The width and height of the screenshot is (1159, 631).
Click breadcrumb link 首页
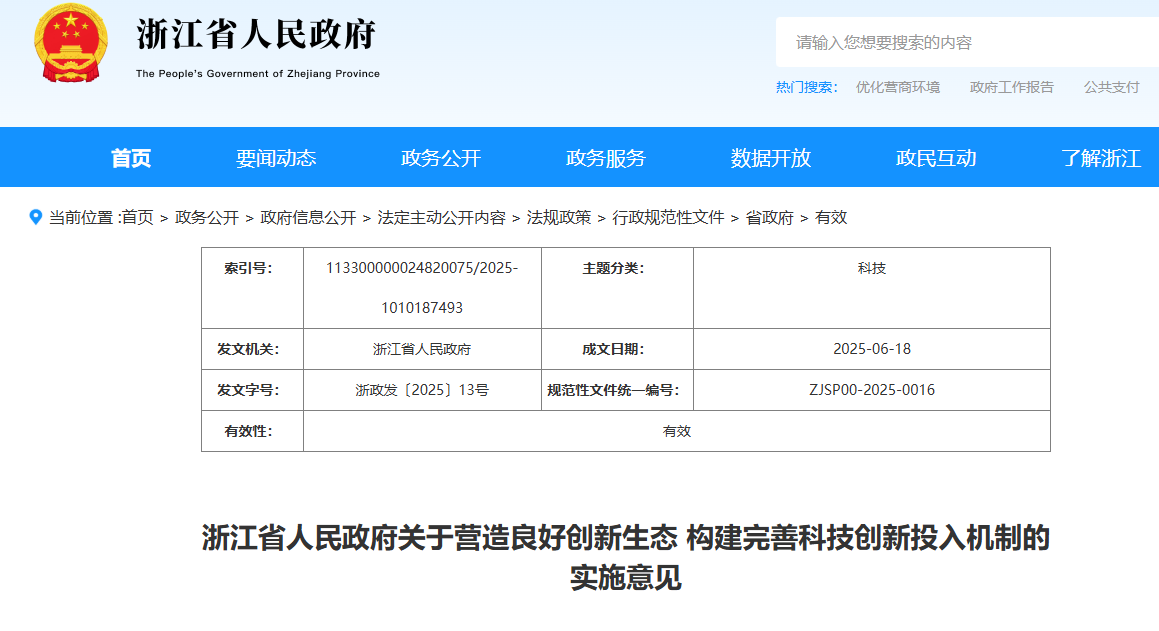tap(137, 217)
